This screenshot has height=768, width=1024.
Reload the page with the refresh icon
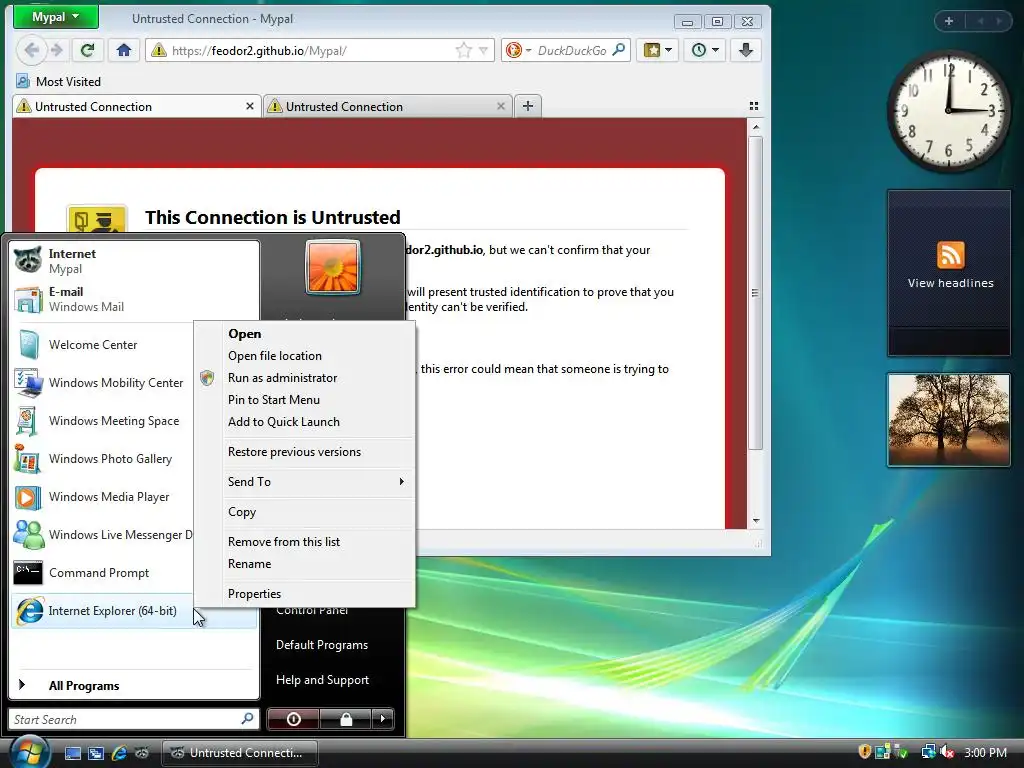click(x=87, y=50)
